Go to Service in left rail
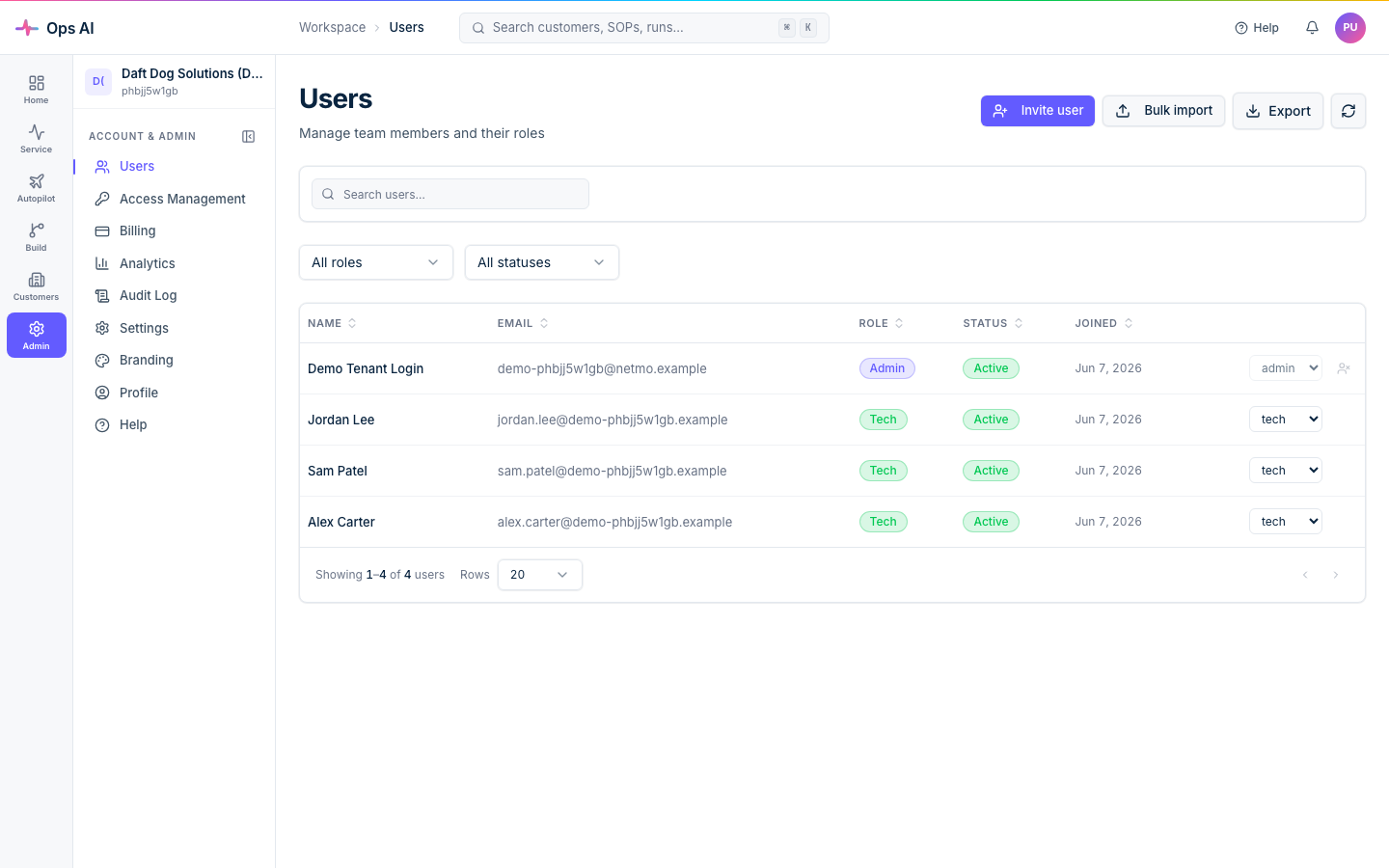 point(36,139)
